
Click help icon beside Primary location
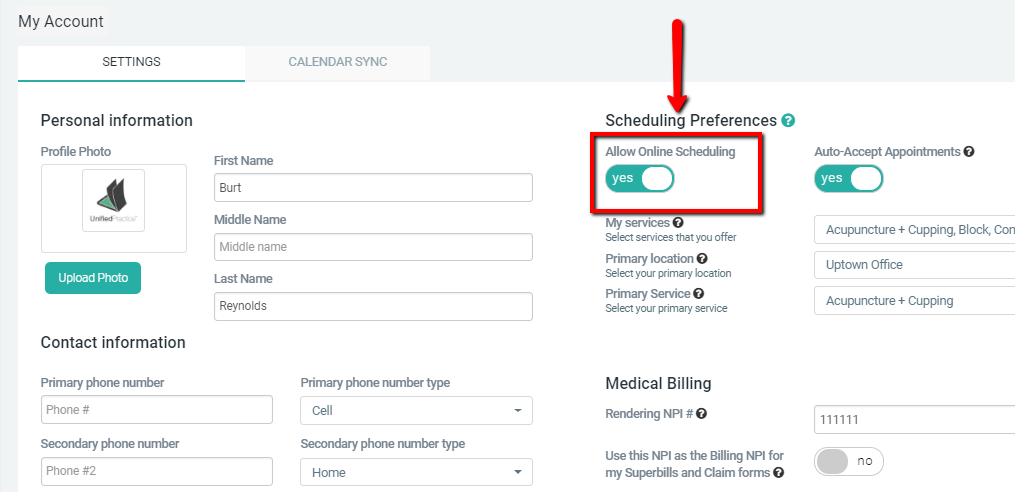click(x=702, y=259)
